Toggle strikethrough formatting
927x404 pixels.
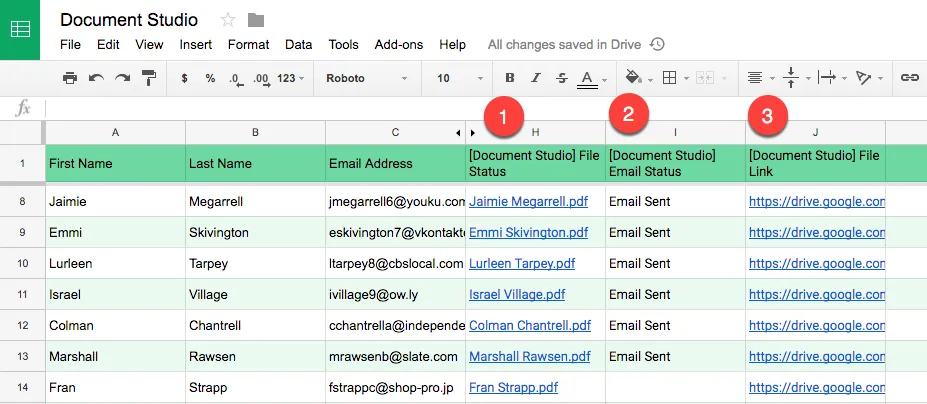coord(562,78)
